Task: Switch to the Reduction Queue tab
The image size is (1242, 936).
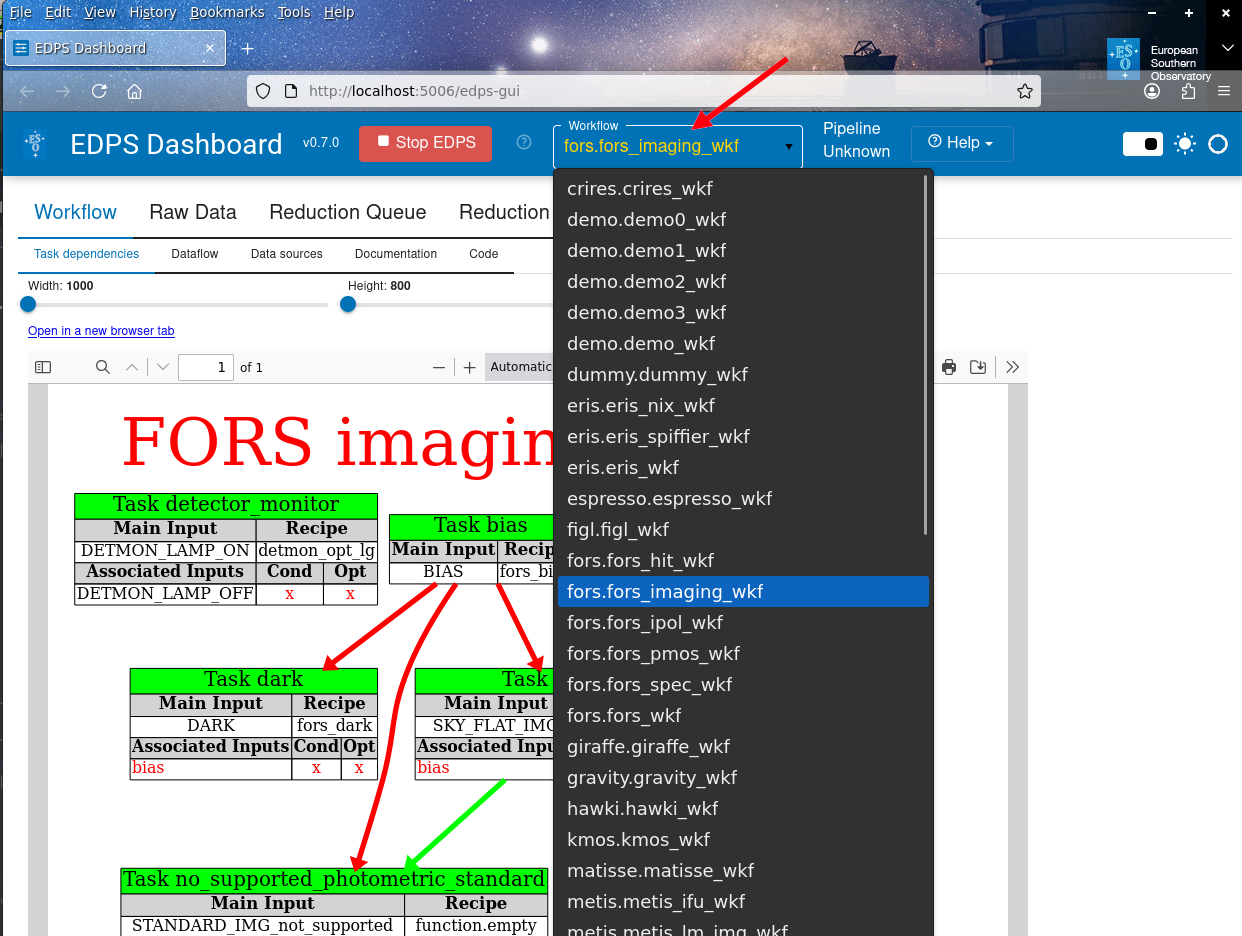Action: 348,212
